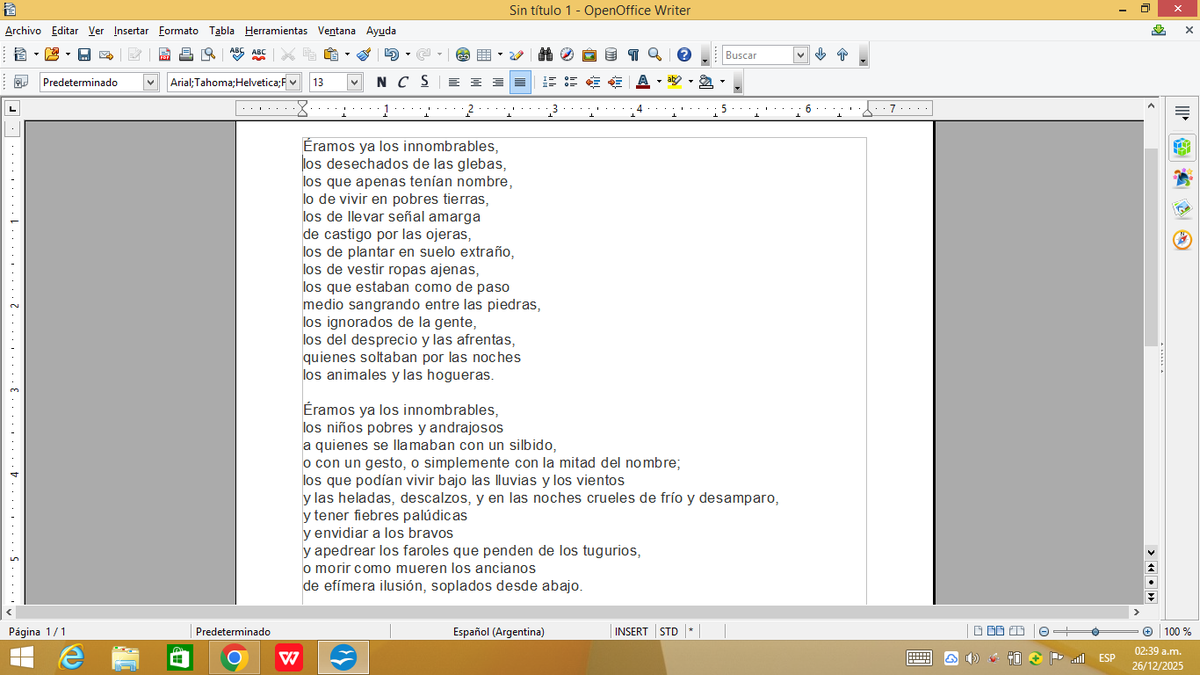Save the document with floppy icon

[85, 55]
